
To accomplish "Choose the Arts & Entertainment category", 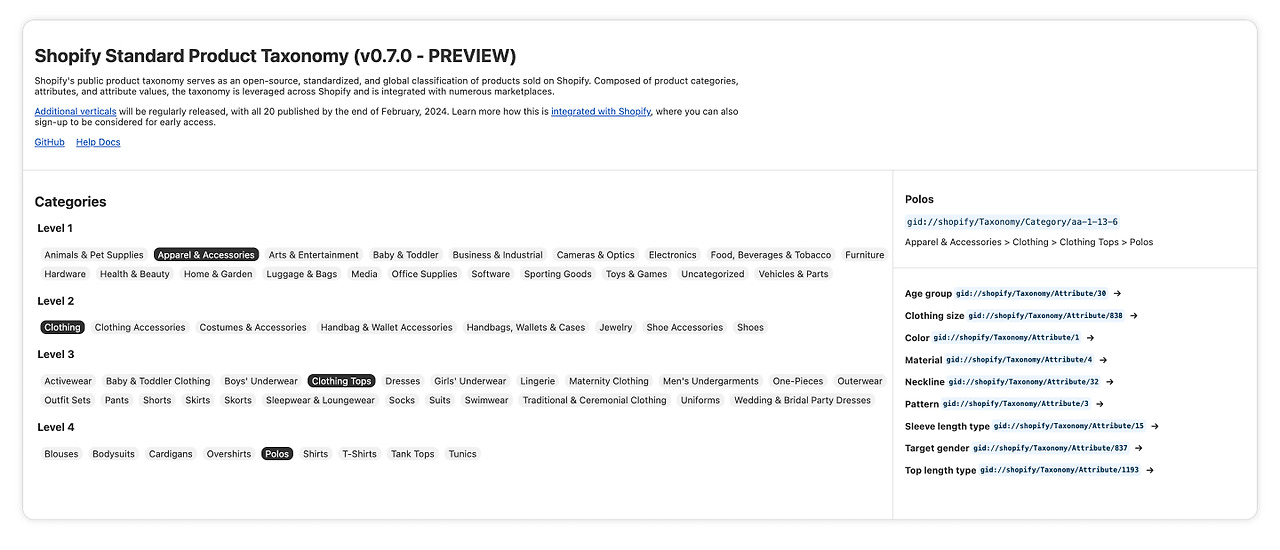I will pyautogui.click(x=314, y=255).
